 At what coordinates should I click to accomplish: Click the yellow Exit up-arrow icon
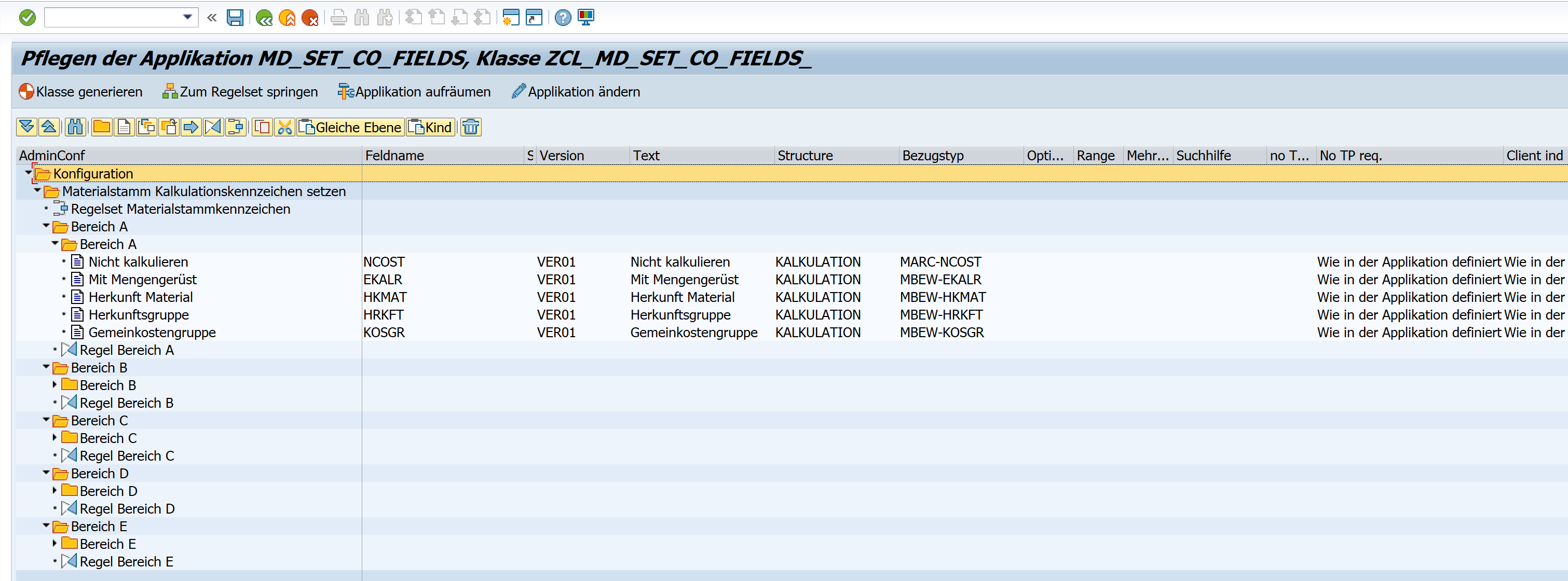coord(287,18)
